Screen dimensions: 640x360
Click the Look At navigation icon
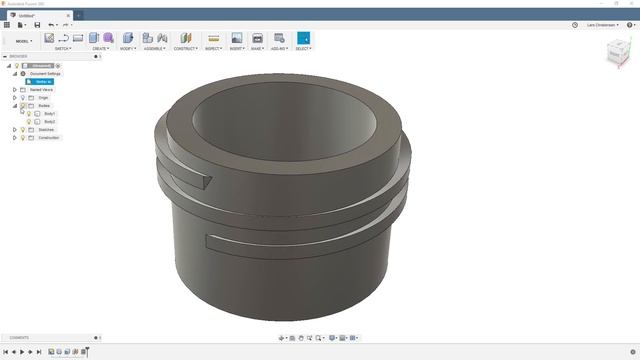pos(292,338)
